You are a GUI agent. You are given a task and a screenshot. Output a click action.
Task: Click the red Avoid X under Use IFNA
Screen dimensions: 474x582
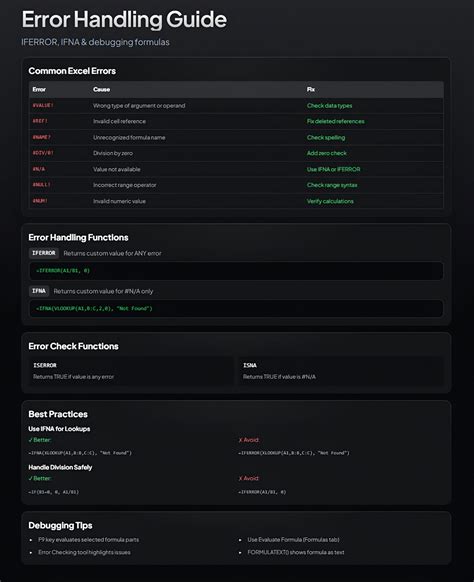click(x=249, y=440)
